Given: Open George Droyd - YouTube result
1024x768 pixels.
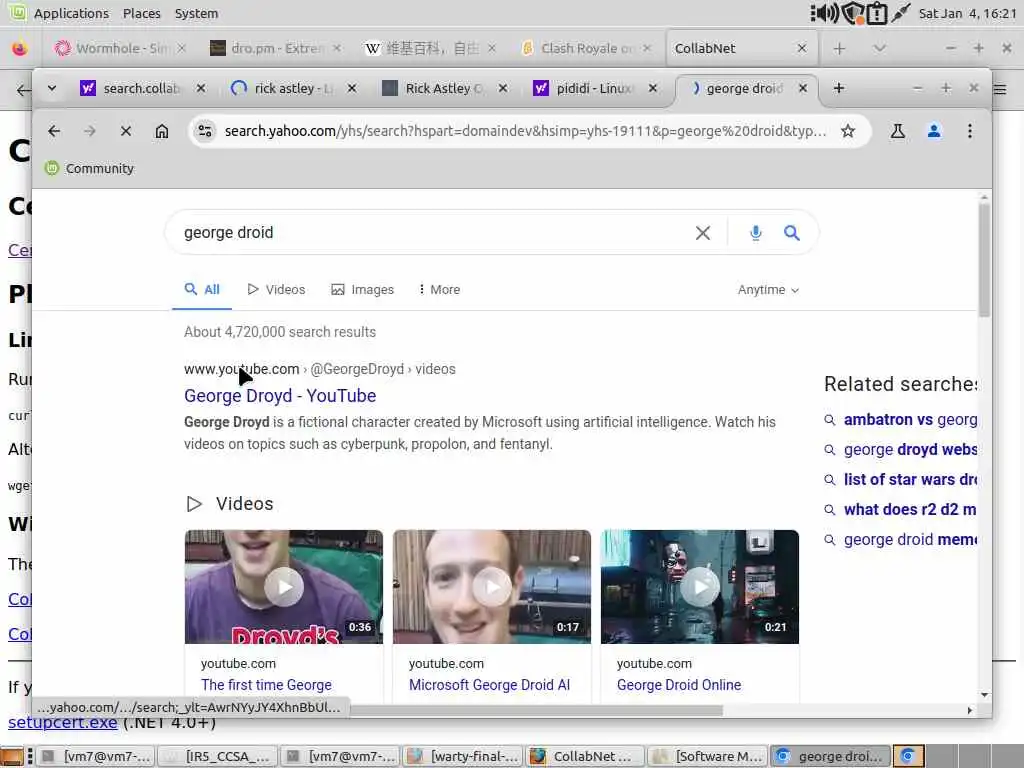Looking at the screenshot, I should click(x=280, y=396).
